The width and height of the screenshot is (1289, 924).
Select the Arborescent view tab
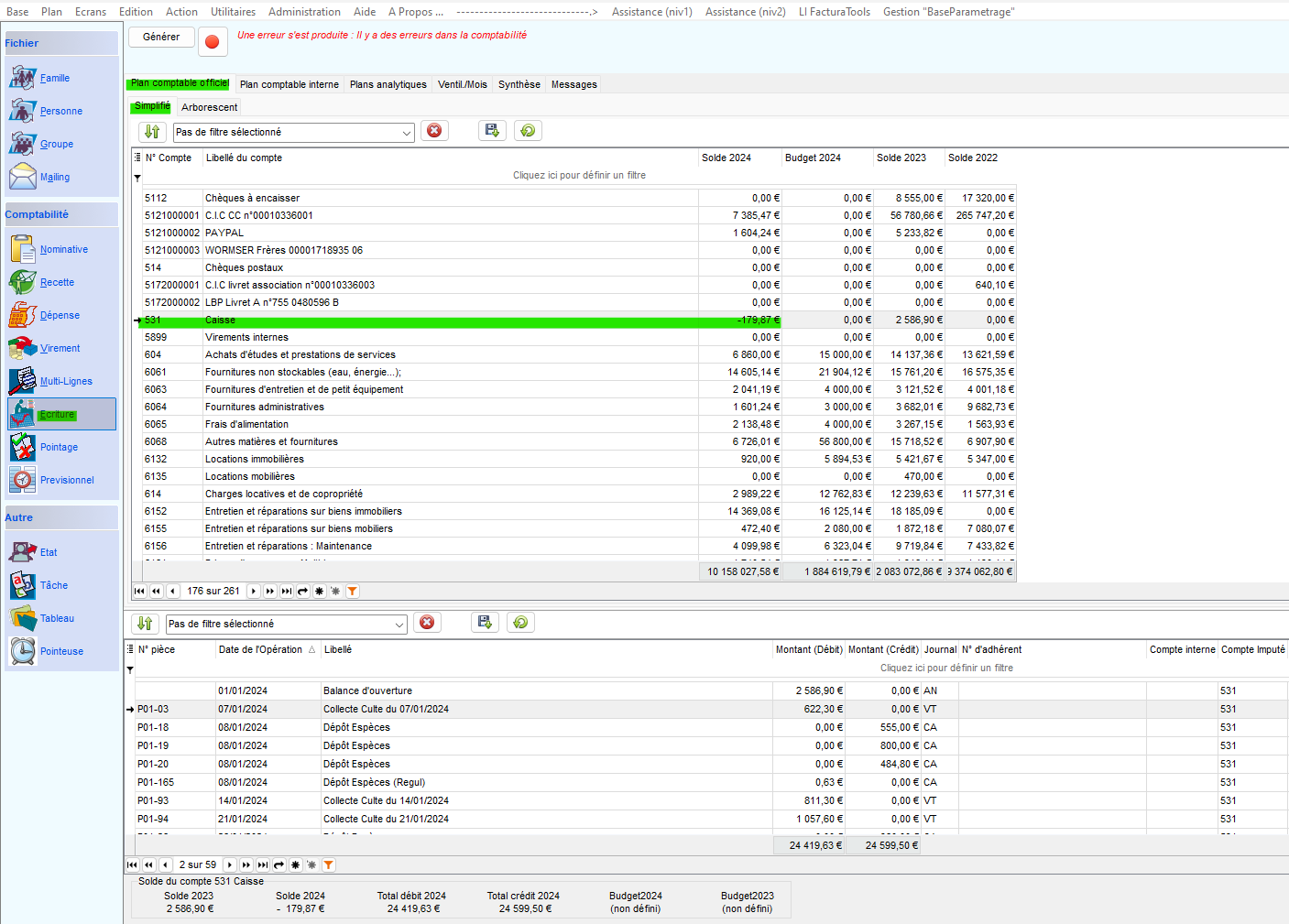tap(209, 107)
